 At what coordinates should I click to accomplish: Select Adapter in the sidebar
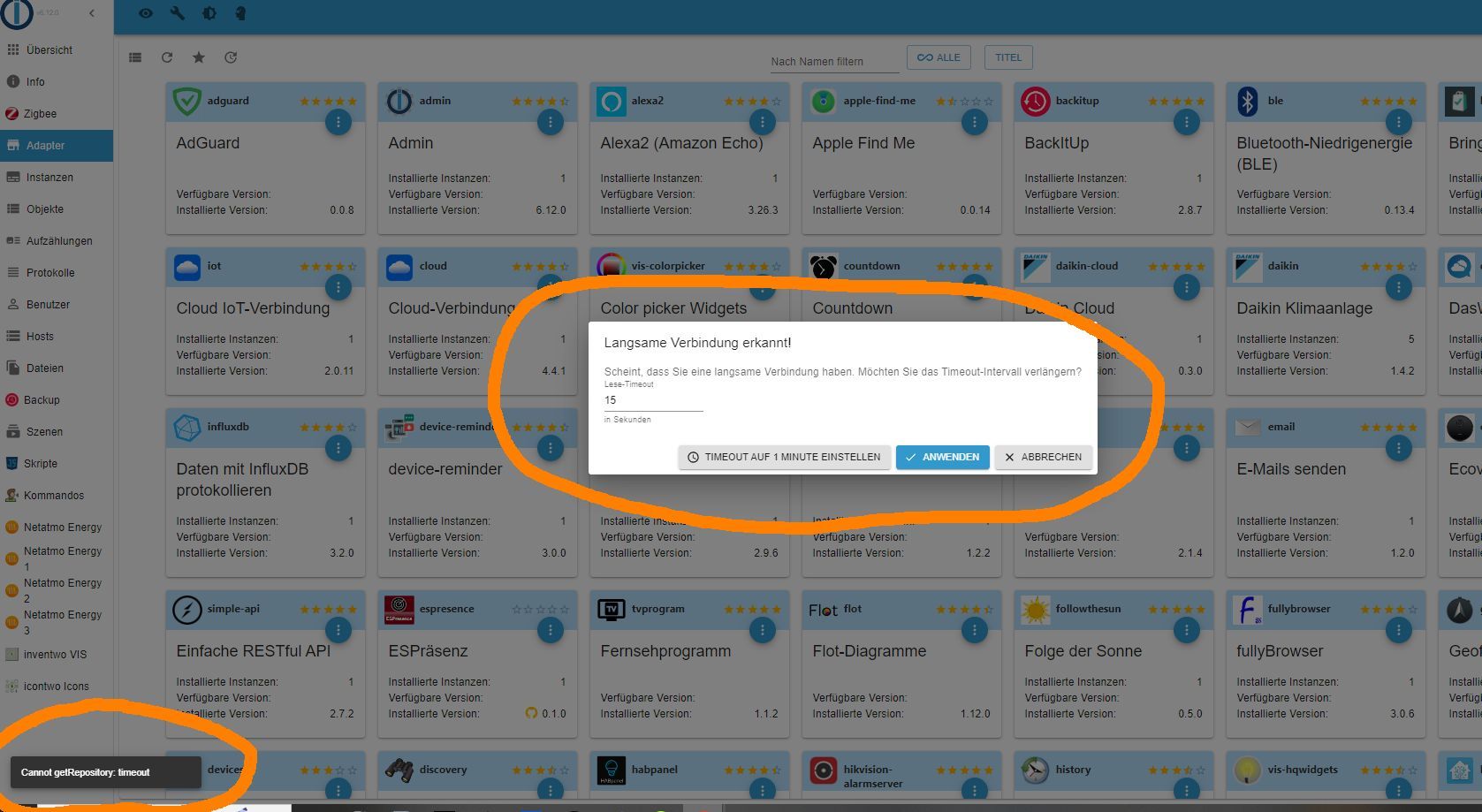(57, 146)
